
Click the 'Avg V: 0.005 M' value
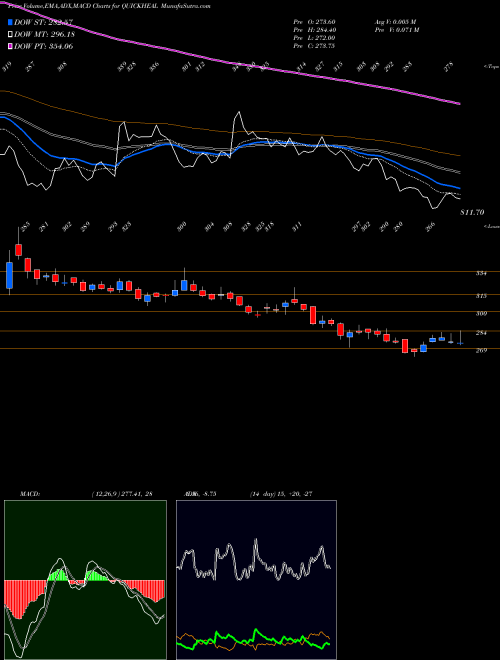point(395,22)
